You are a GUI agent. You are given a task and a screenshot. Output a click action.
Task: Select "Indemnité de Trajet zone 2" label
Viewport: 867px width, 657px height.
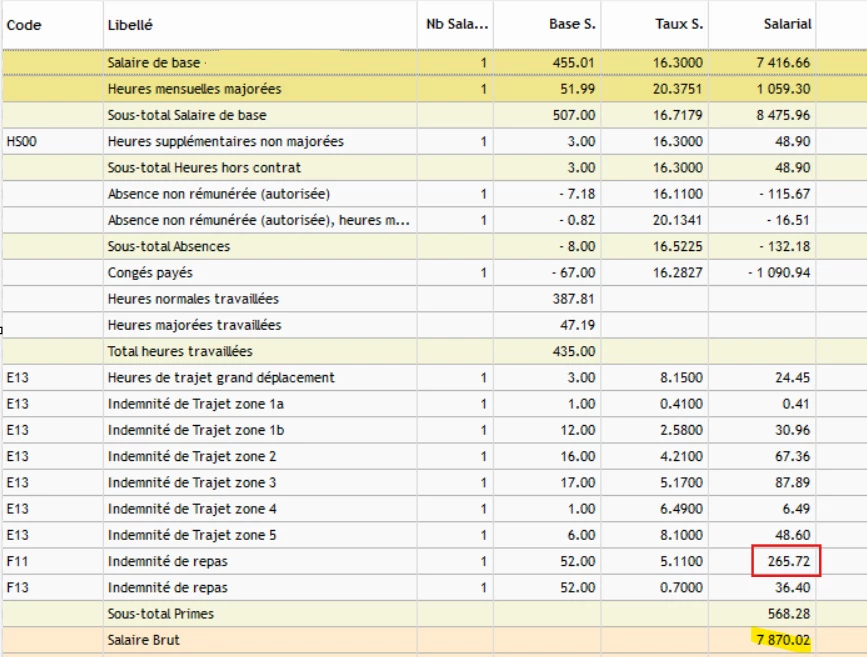point(192,457)
